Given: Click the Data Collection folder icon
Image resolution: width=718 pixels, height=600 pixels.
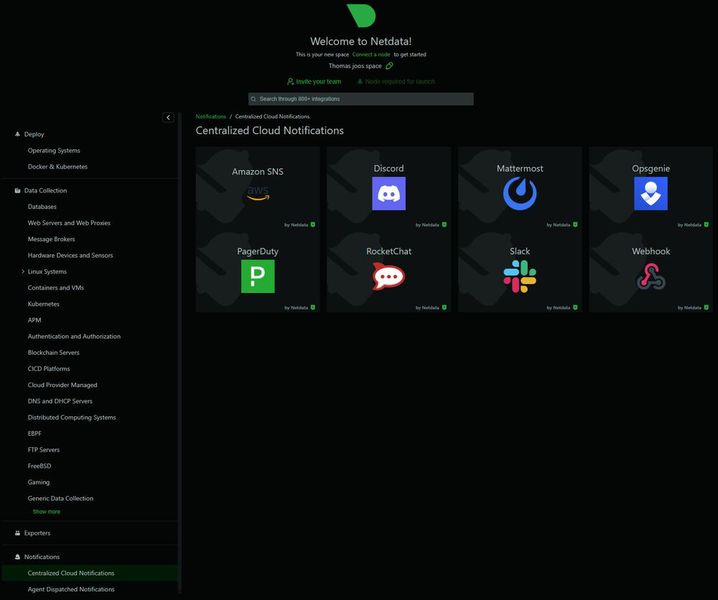Looking at the screenshot, I should (x=17, y=191).
